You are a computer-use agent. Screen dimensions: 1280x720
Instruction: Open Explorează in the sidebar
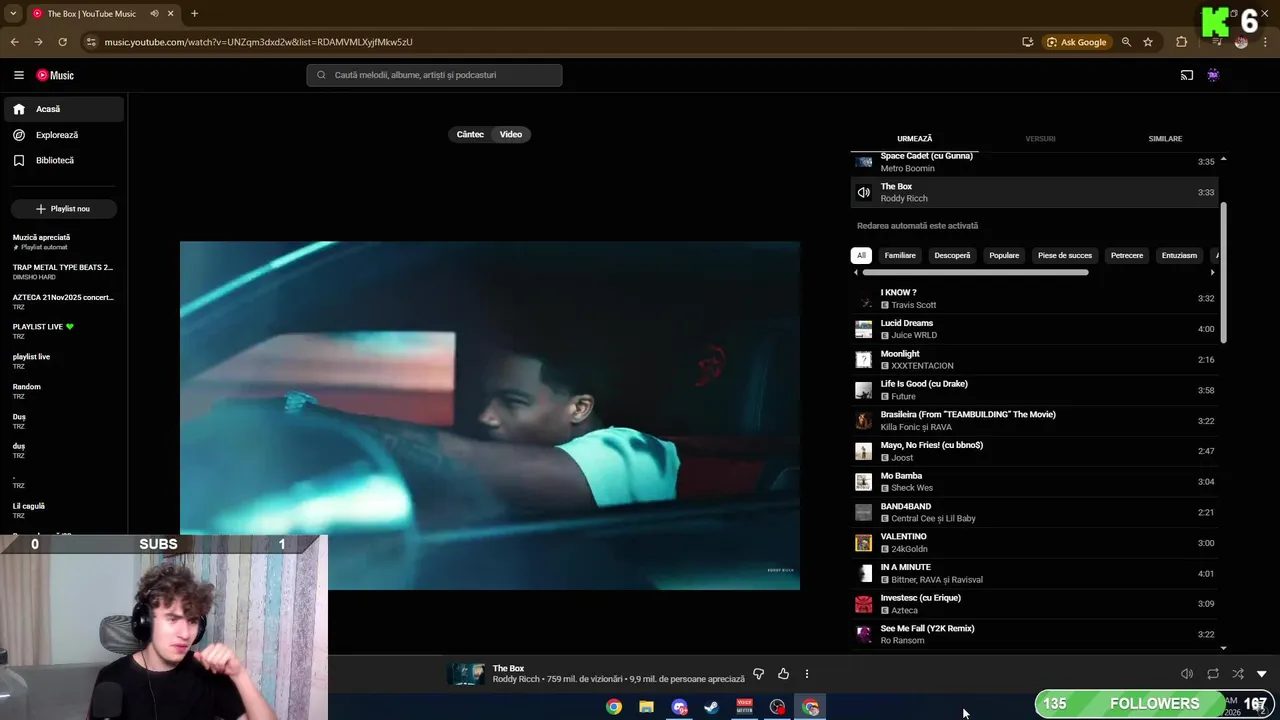coord(64,135)
